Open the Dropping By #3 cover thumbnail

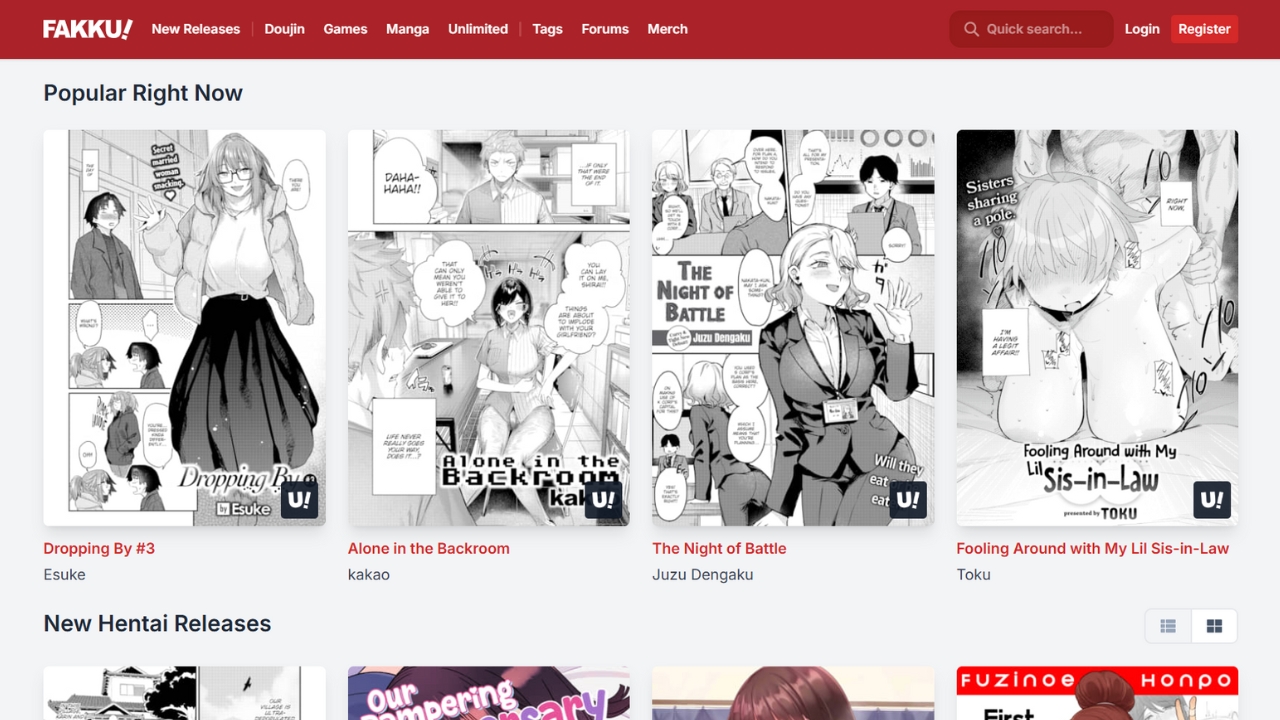(184, 327)
